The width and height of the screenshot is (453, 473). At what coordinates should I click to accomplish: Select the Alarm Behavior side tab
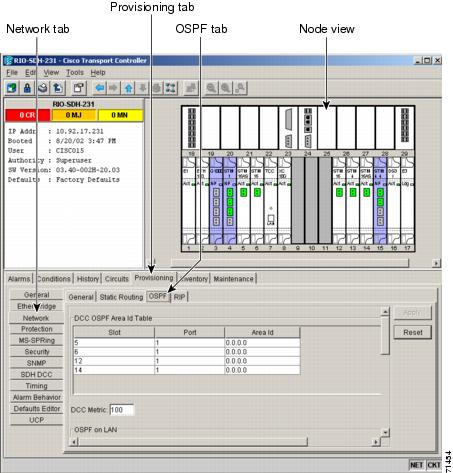click(x=37, y=397)
